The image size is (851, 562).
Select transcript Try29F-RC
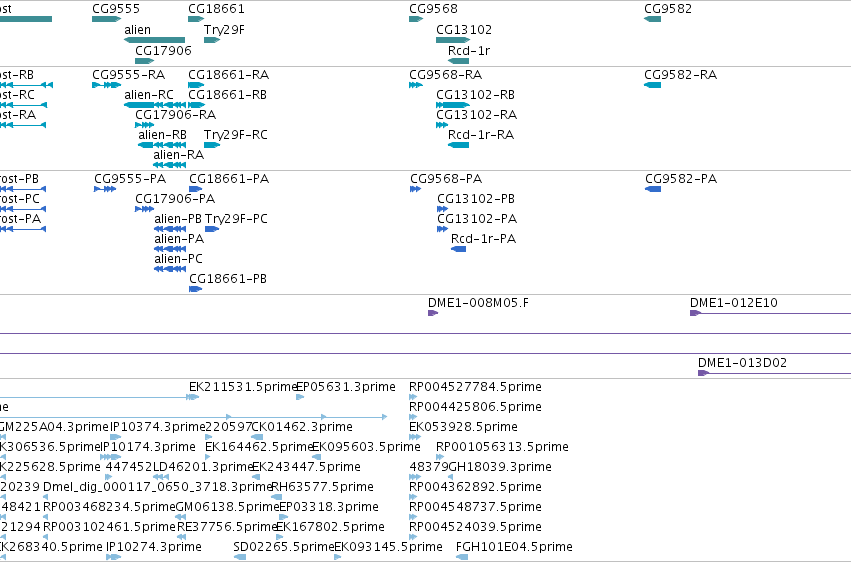pos(236,135)
